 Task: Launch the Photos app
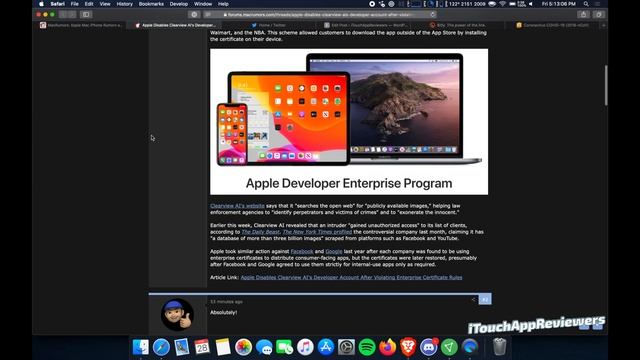(243, 347)
